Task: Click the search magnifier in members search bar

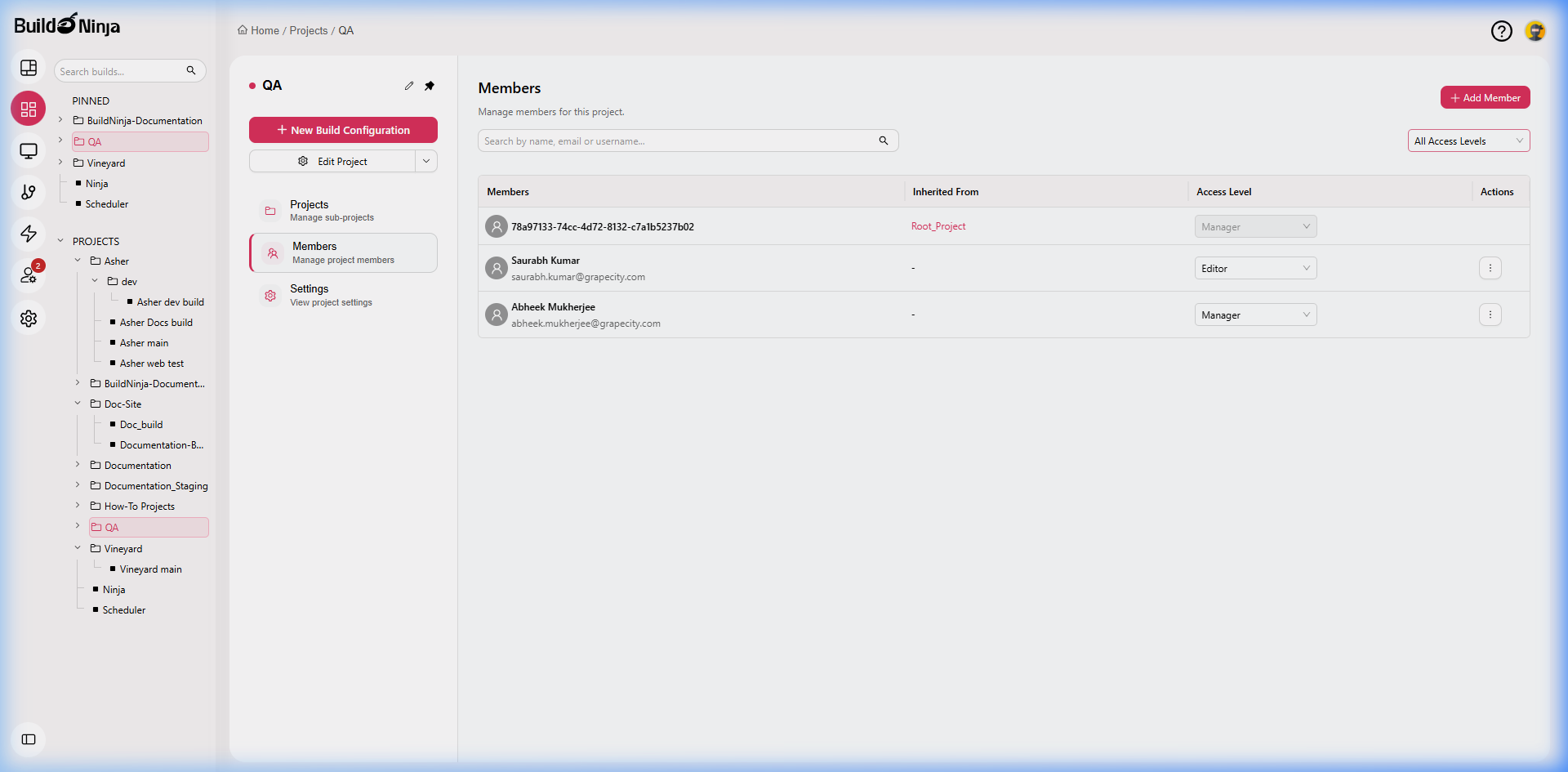Action: pyautogui.click(x=883, y=141)
